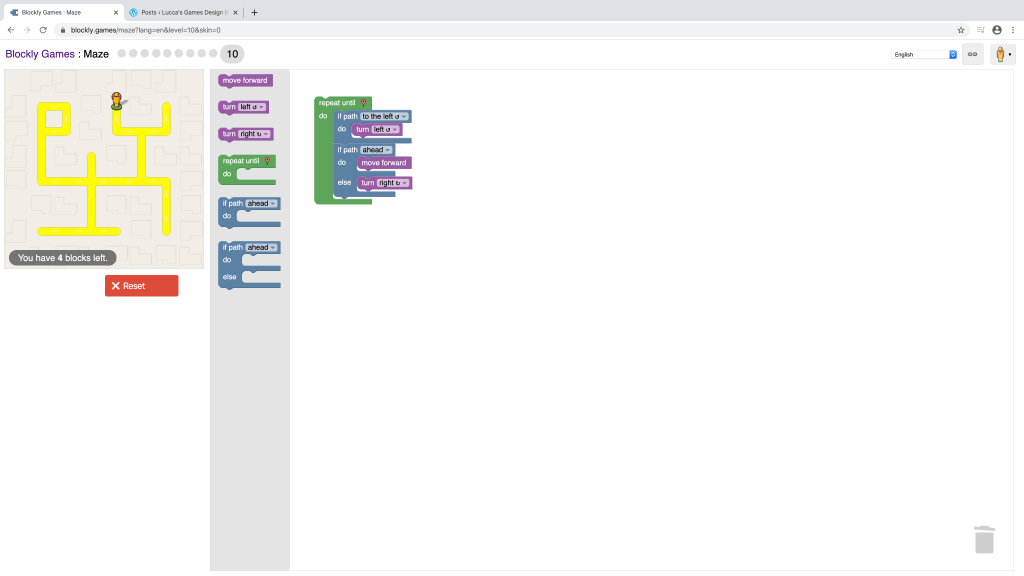Open the Chrome profile account icon
This screenshot has width=1024, height=576.
[997, 30]
